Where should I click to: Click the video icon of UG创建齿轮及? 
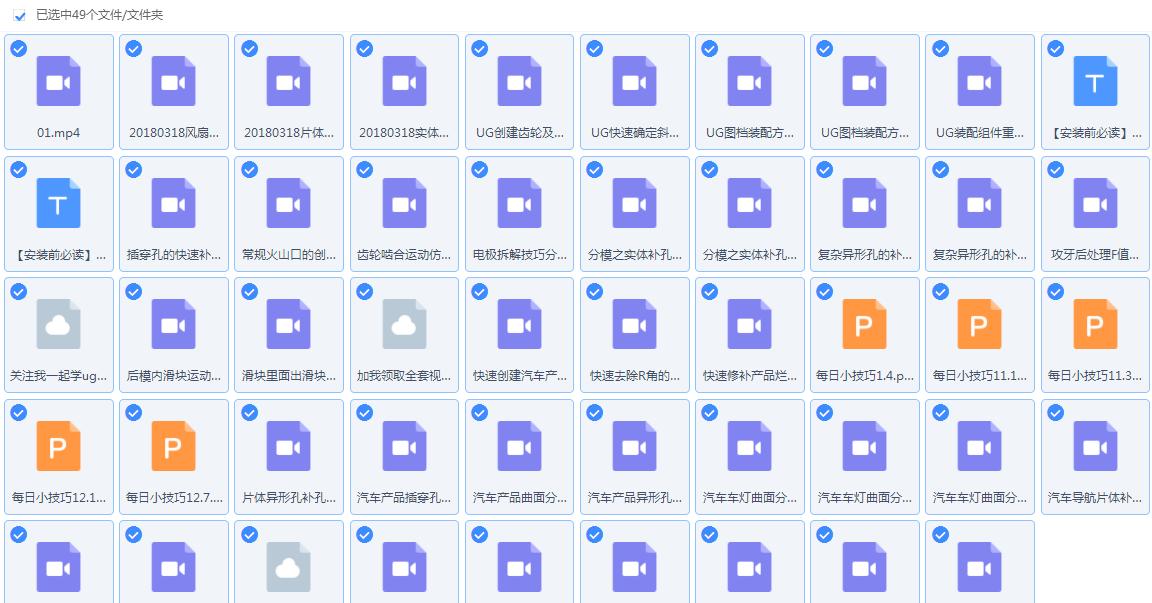[x=519, y=80]
